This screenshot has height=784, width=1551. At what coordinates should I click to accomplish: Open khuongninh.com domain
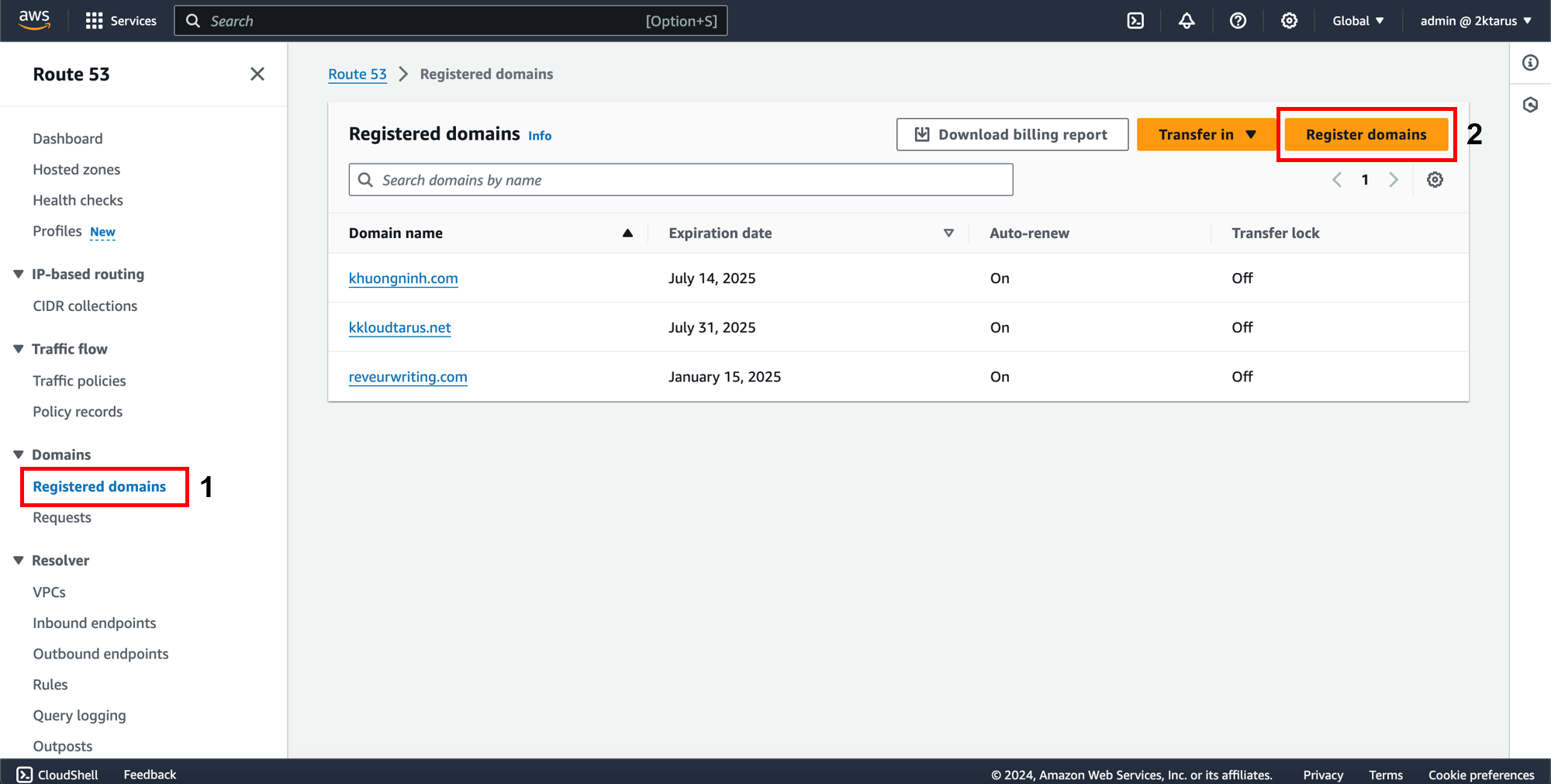tap(403, 278)
